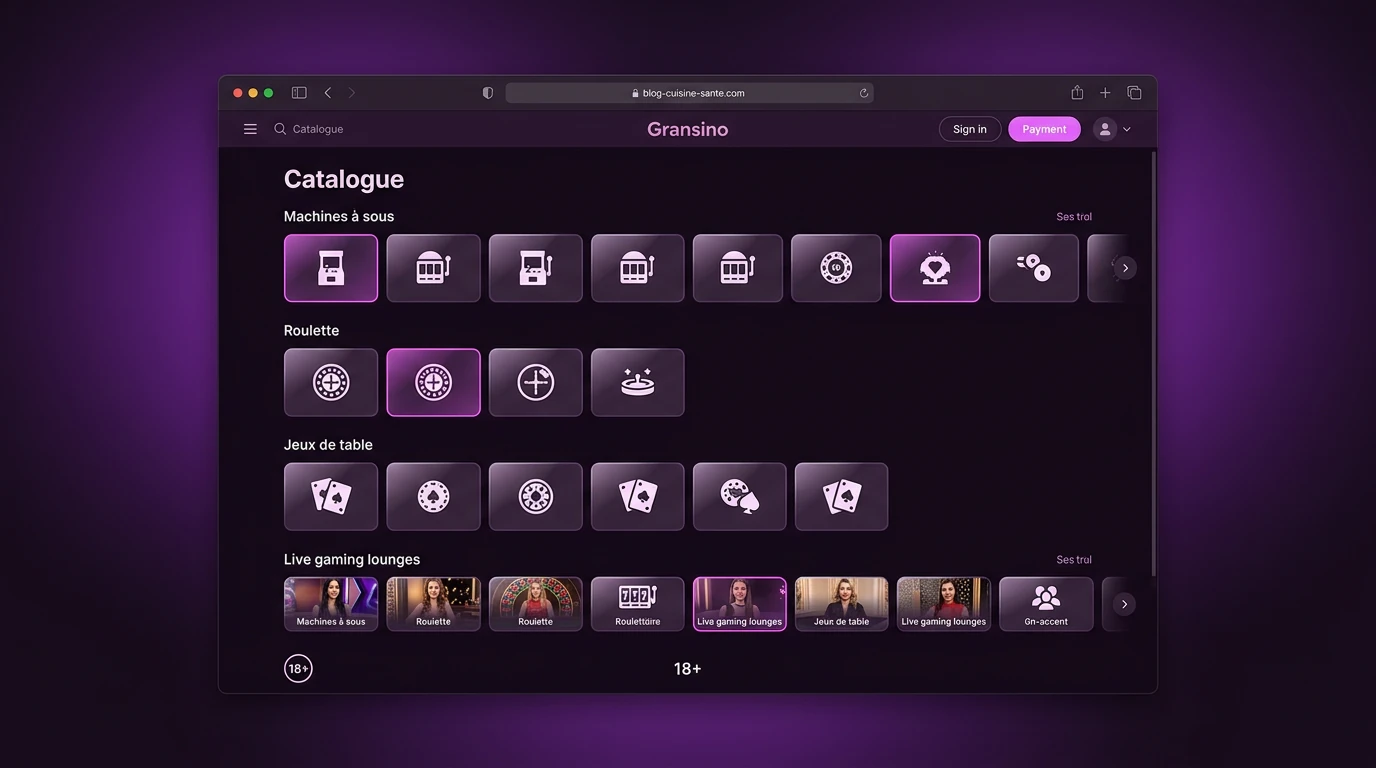This screenshot has height=768, width=1376.
Task: Open the palette and spade table game tile
Action: click(740, 496)
